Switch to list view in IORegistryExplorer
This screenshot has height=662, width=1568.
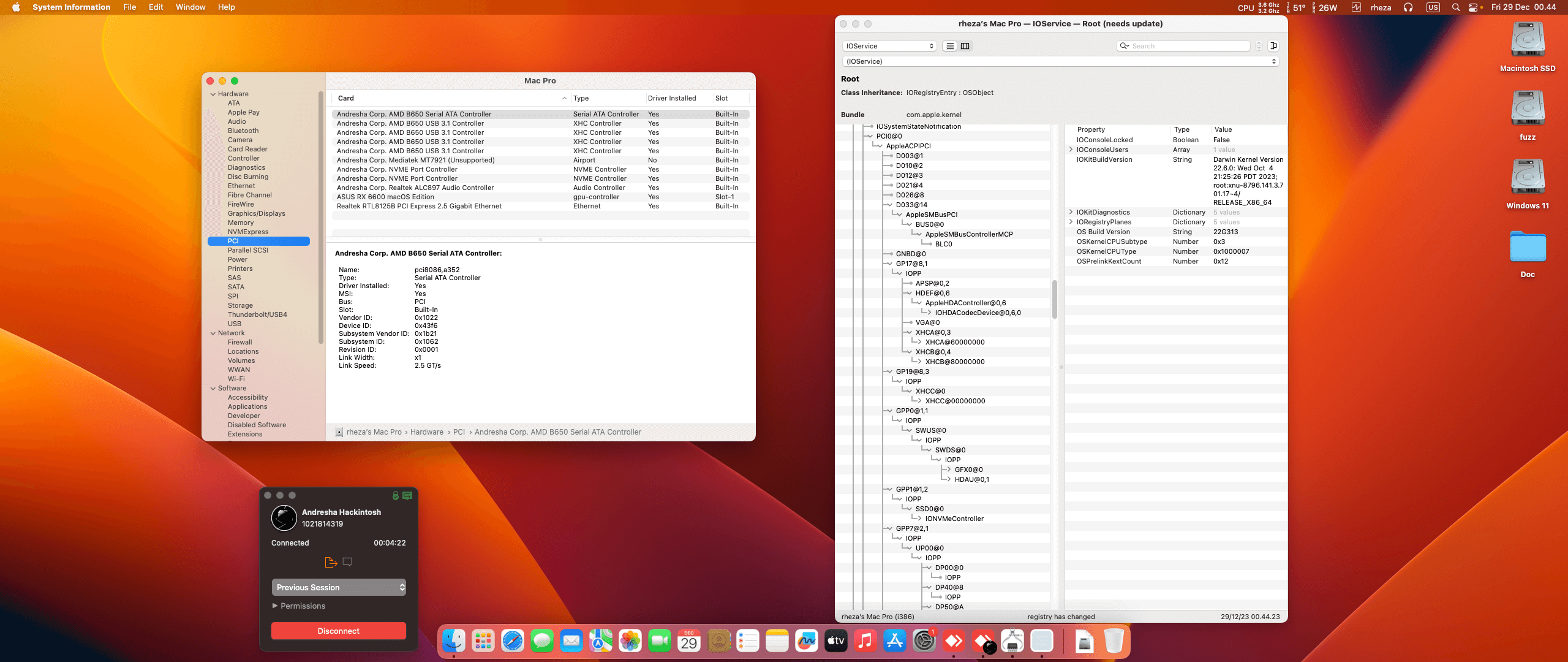pos(950,46)
